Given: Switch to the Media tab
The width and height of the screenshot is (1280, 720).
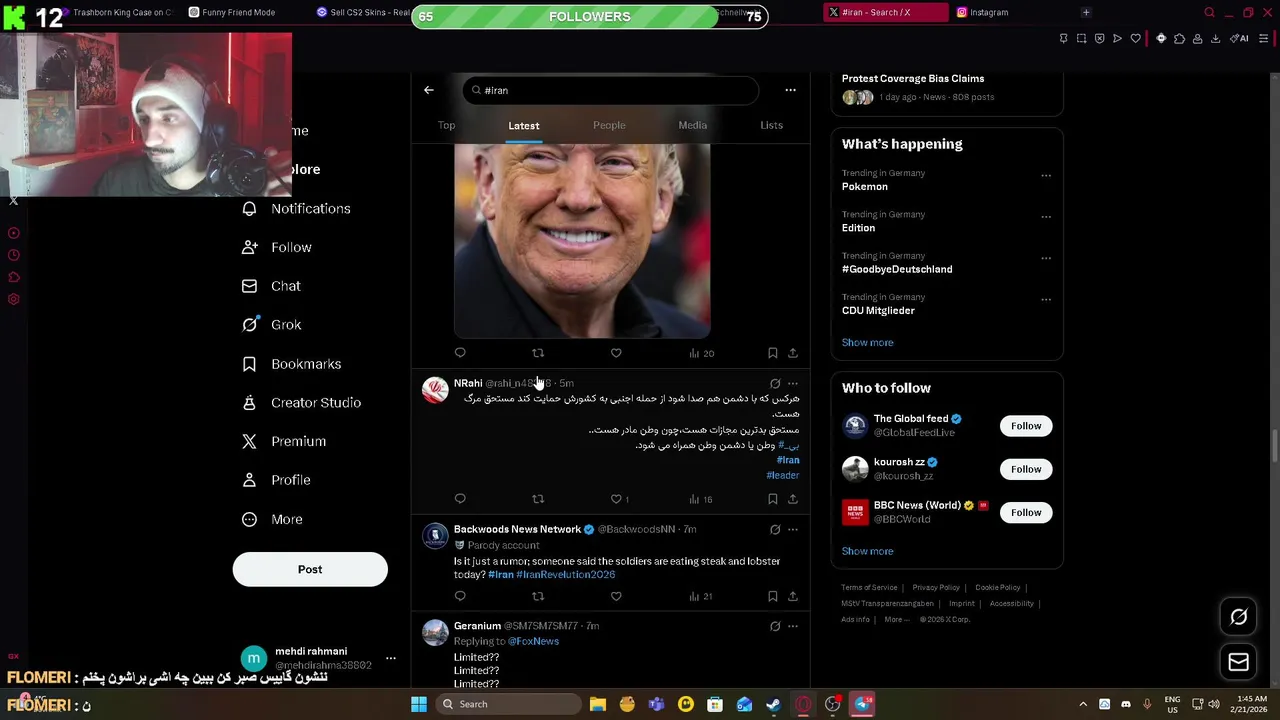Looking at the screenshot, I should pyautogui.click(x=692, y=125).
